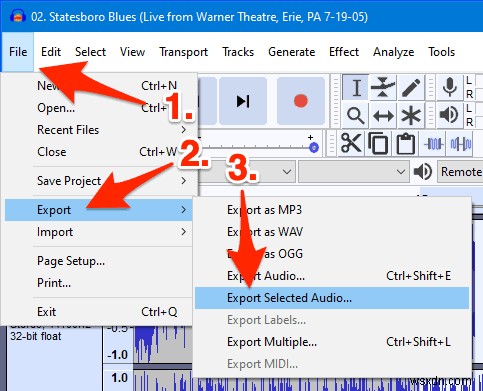Image resolution: width=483 pixels, height=391 pixels.
Task: Click the Skip to End button
Action: [243, 101]
